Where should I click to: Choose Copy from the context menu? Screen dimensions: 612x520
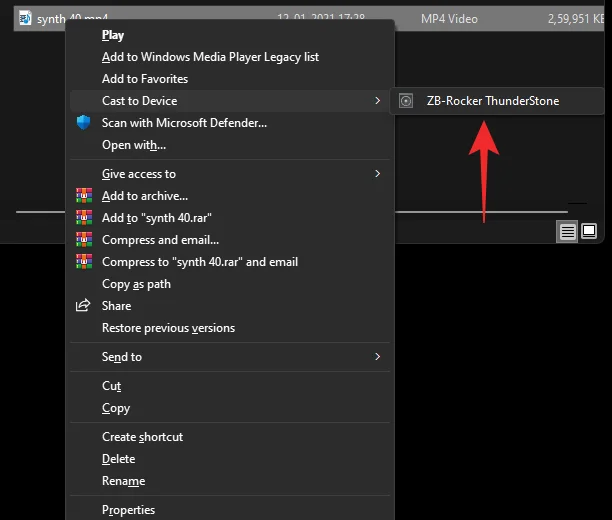tap(230, 408)
